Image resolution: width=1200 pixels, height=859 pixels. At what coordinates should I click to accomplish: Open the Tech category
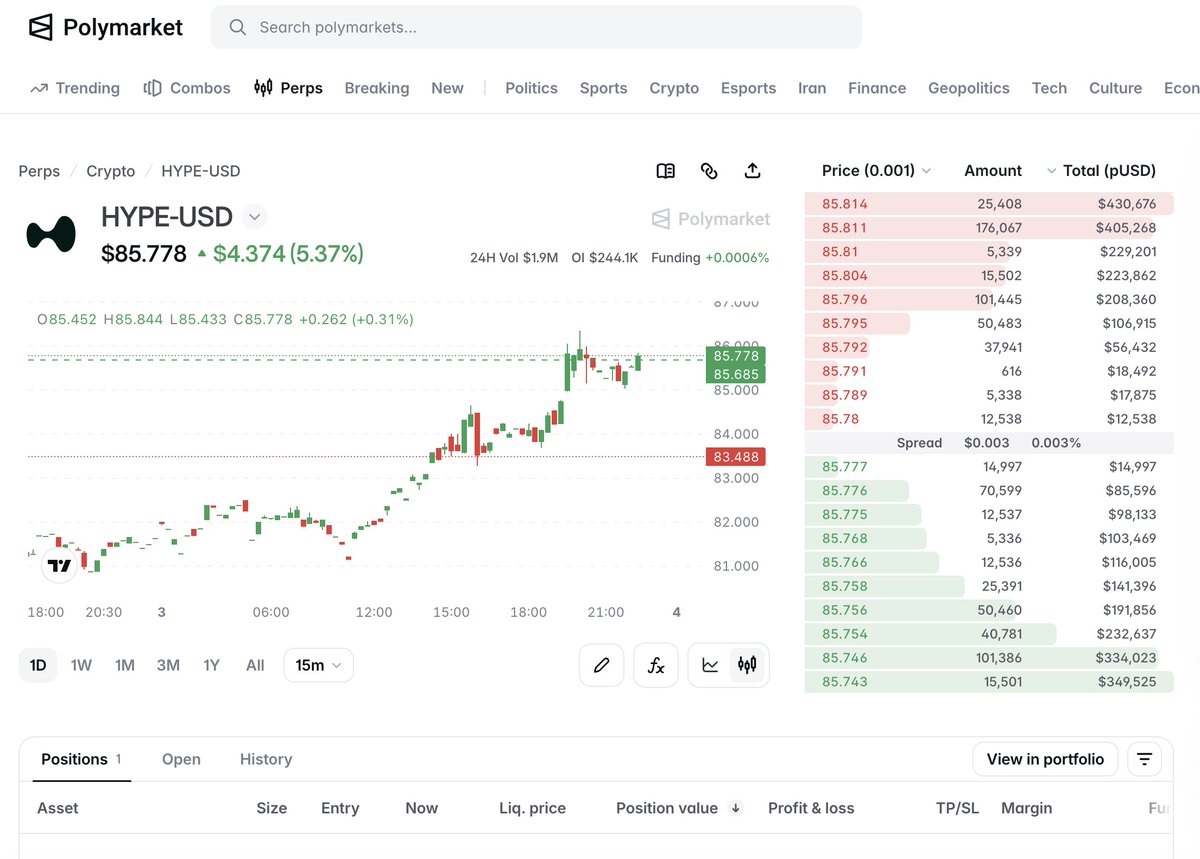point(1049,88)
